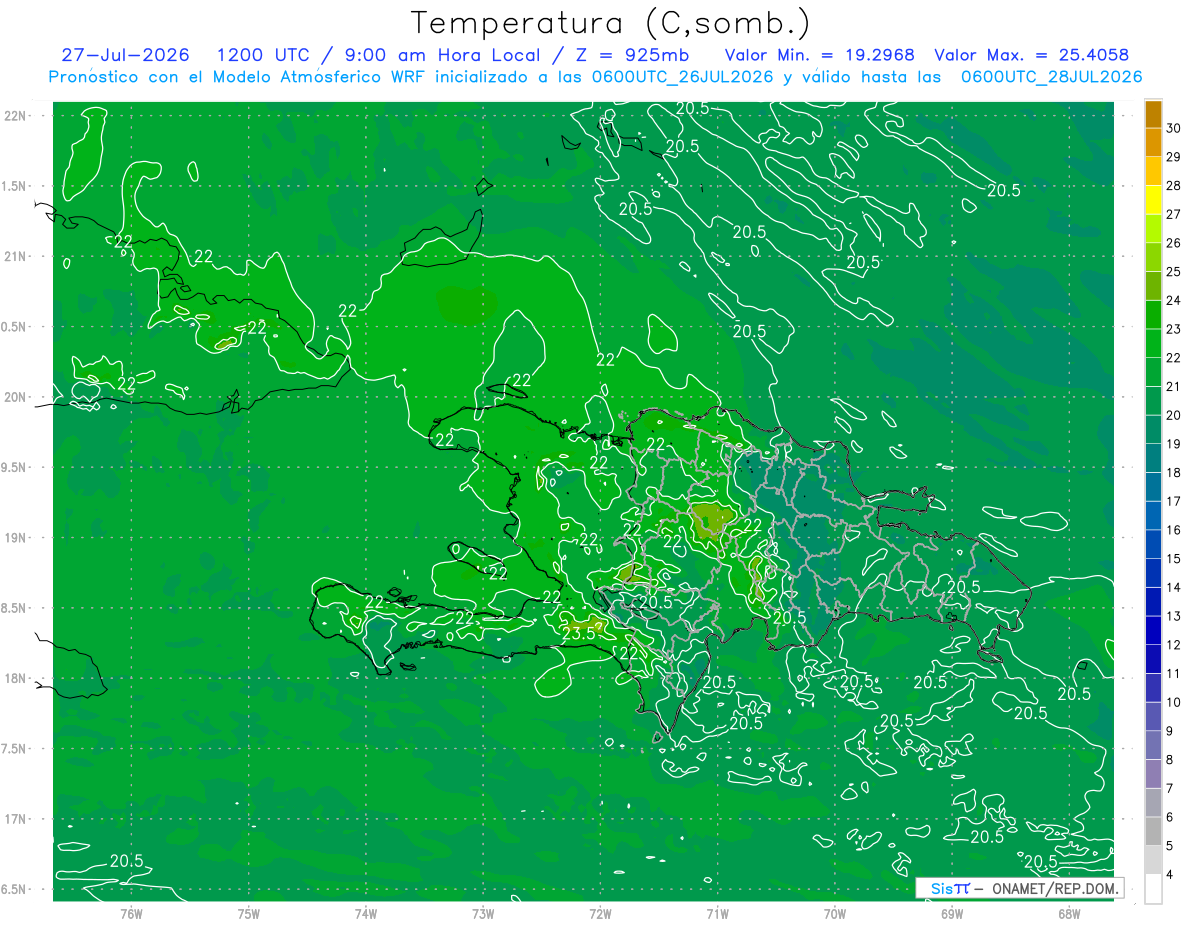Viewport: 1200px width, 927px height.
Task: Click the "69W" longitude axis label
Action: [952, 914]
